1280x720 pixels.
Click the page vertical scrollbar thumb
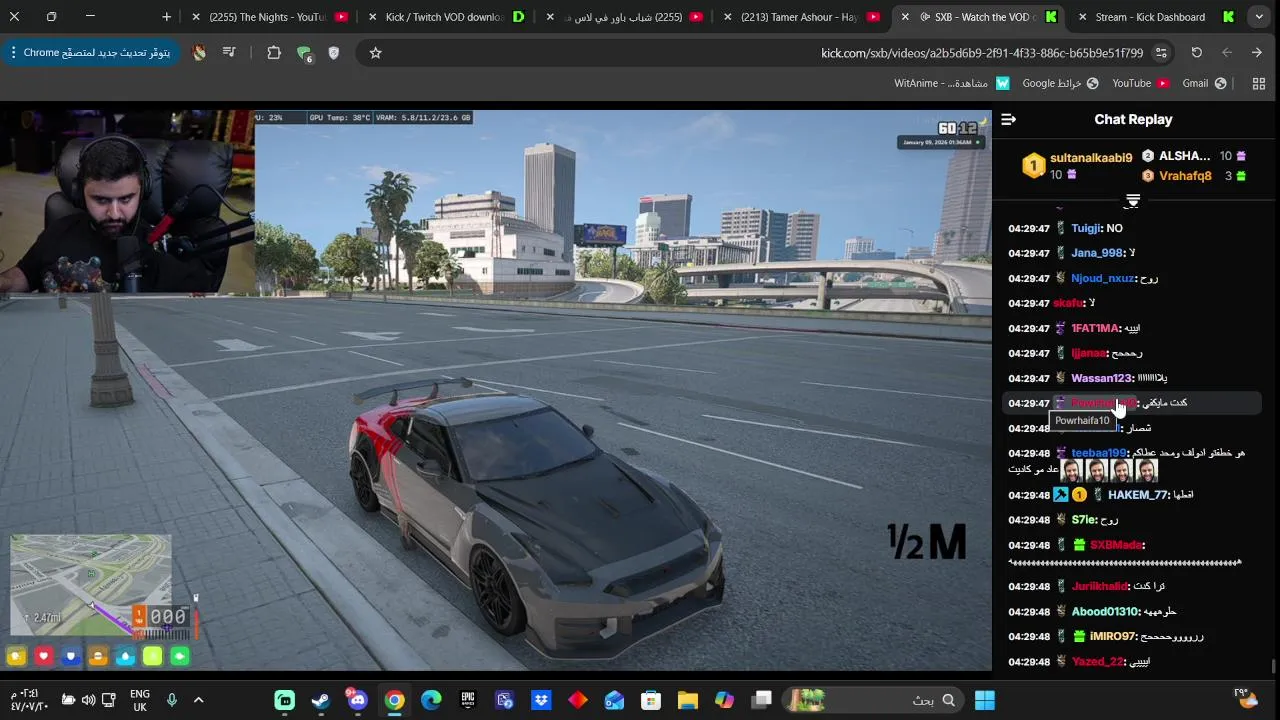[1273, 666]
